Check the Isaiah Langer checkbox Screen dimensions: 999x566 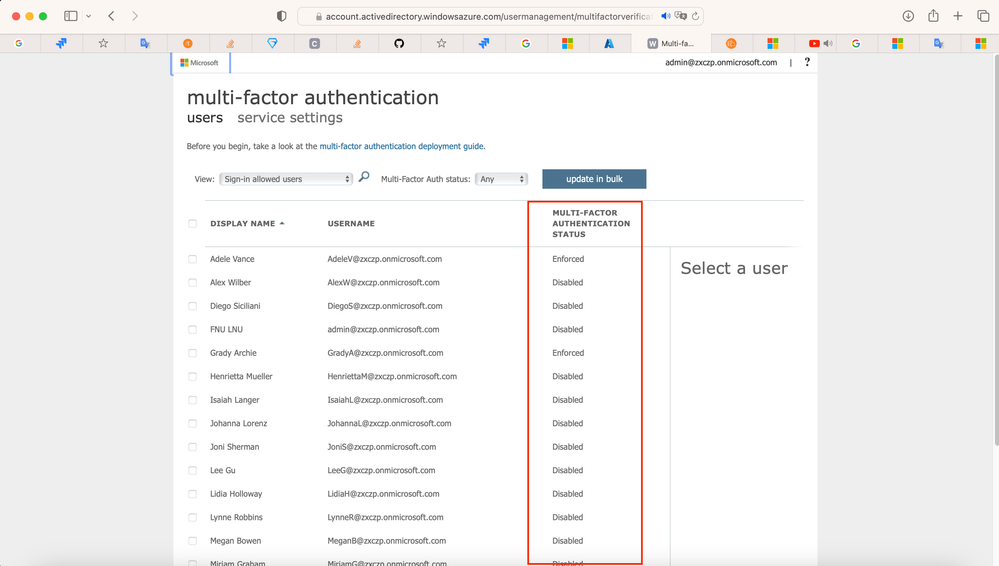click(192, 400)
